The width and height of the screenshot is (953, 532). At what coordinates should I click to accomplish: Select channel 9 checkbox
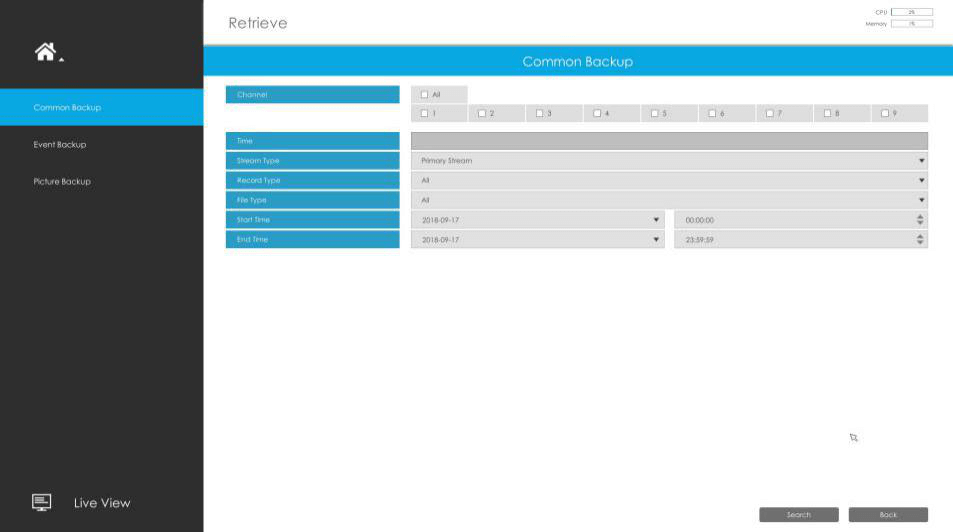click(885, 114)
